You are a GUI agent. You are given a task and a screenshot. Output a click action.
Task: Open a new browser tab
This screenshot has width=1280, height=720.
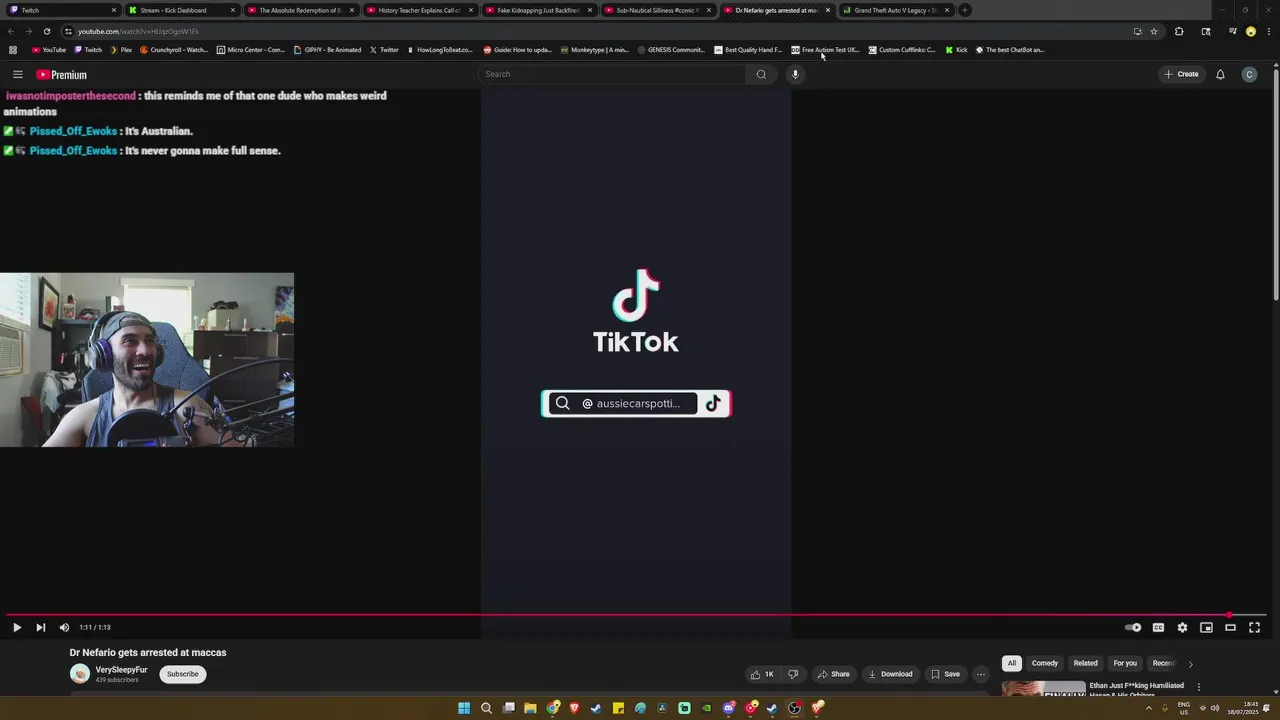coord(964,10)
